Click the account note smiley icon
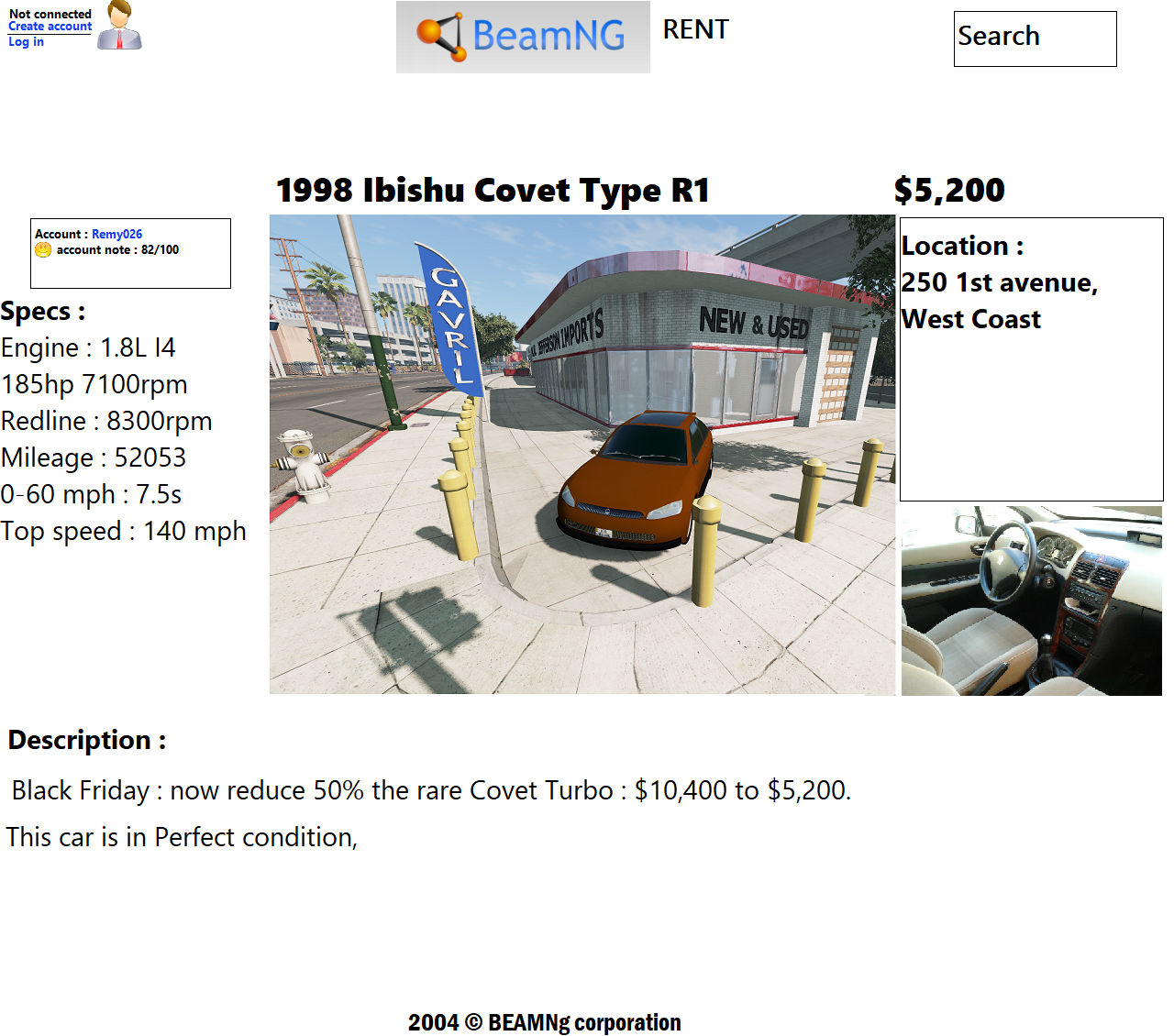Screen dimensions: 1174x1036 click(x=43, y=249)
